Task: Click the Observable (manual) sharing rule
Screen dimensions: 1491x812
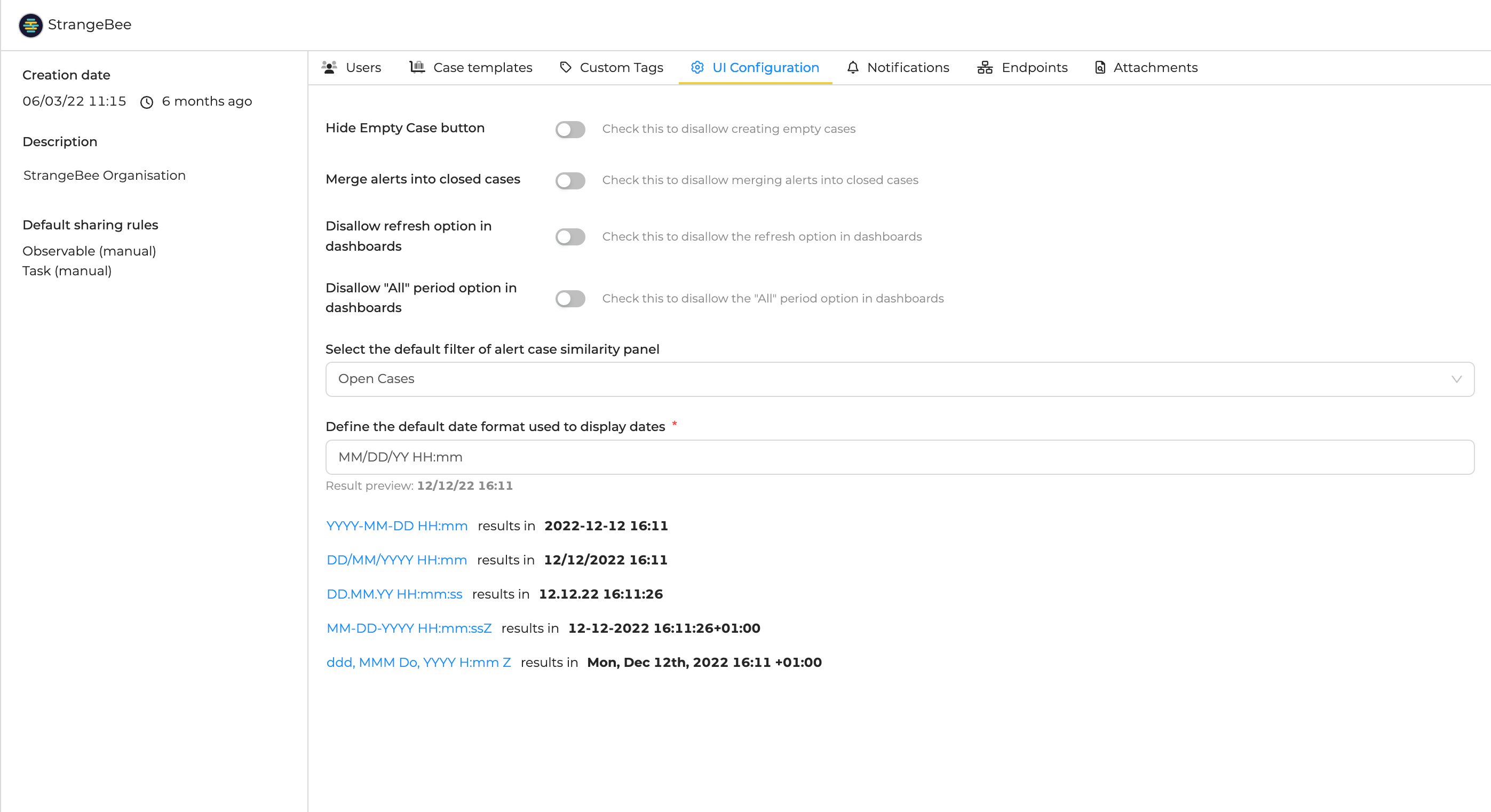Action: point(89,251)
